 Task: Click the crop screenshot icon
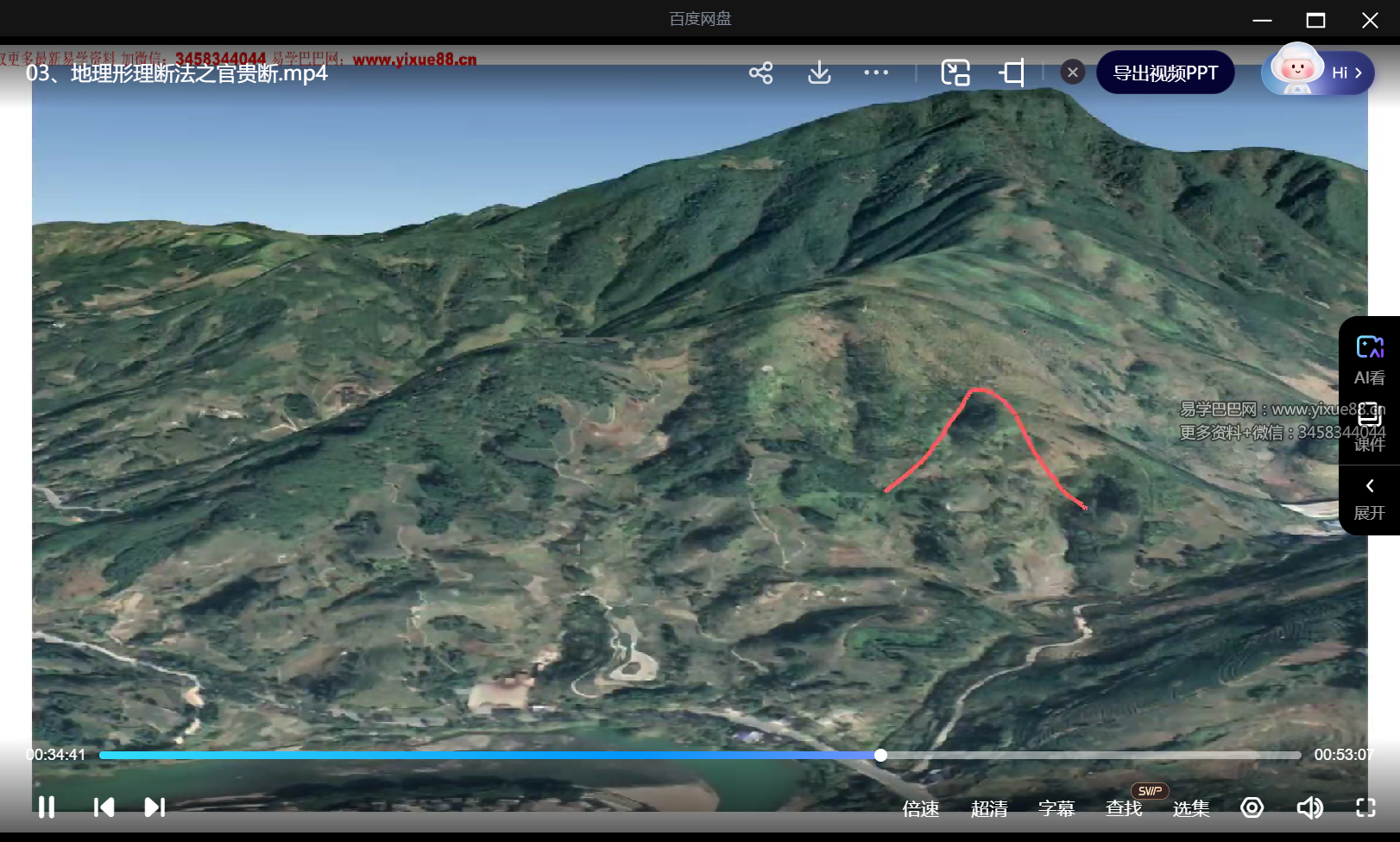coord(1012,73)
